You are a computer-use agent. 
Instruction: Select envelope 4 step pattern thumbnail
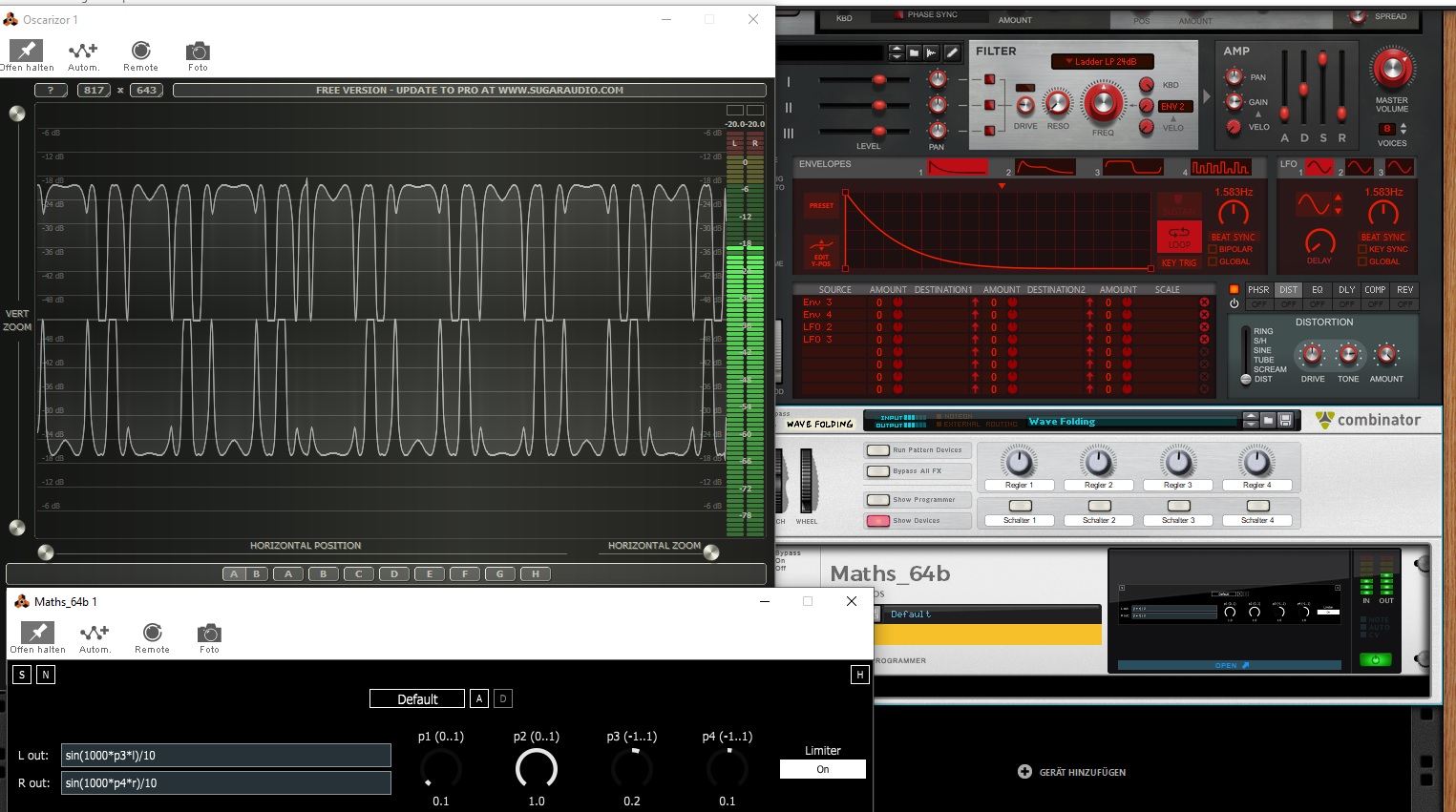pos(1220,167)
